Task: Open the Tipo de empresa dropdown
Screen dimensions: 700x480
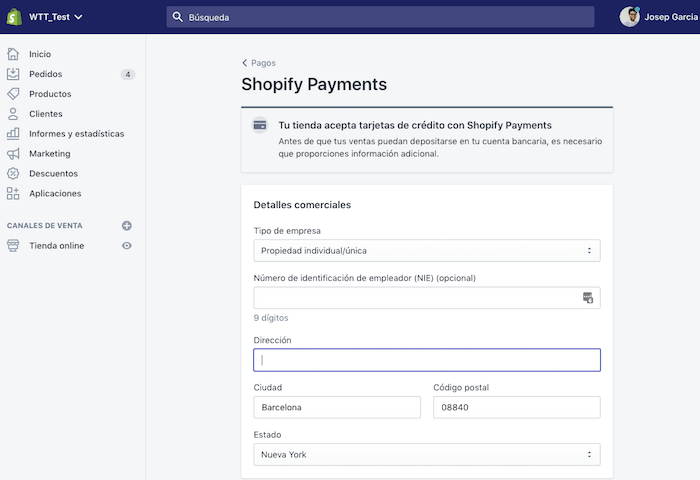Action: [x=427, y=250]
